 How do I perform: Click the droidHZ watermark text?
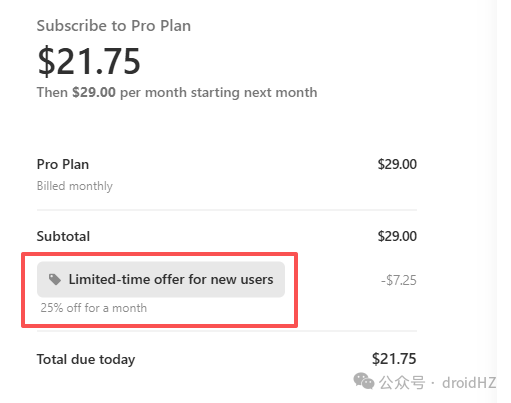(469, 383)
